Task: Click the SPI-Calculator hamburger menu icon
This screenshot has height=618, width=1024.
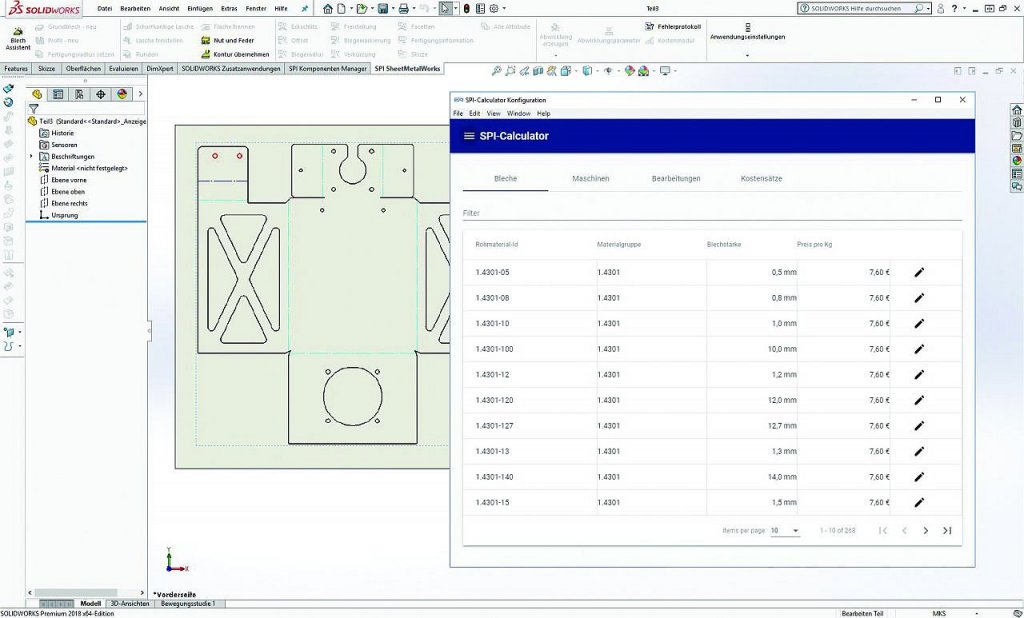Action: tap(469, 136)
